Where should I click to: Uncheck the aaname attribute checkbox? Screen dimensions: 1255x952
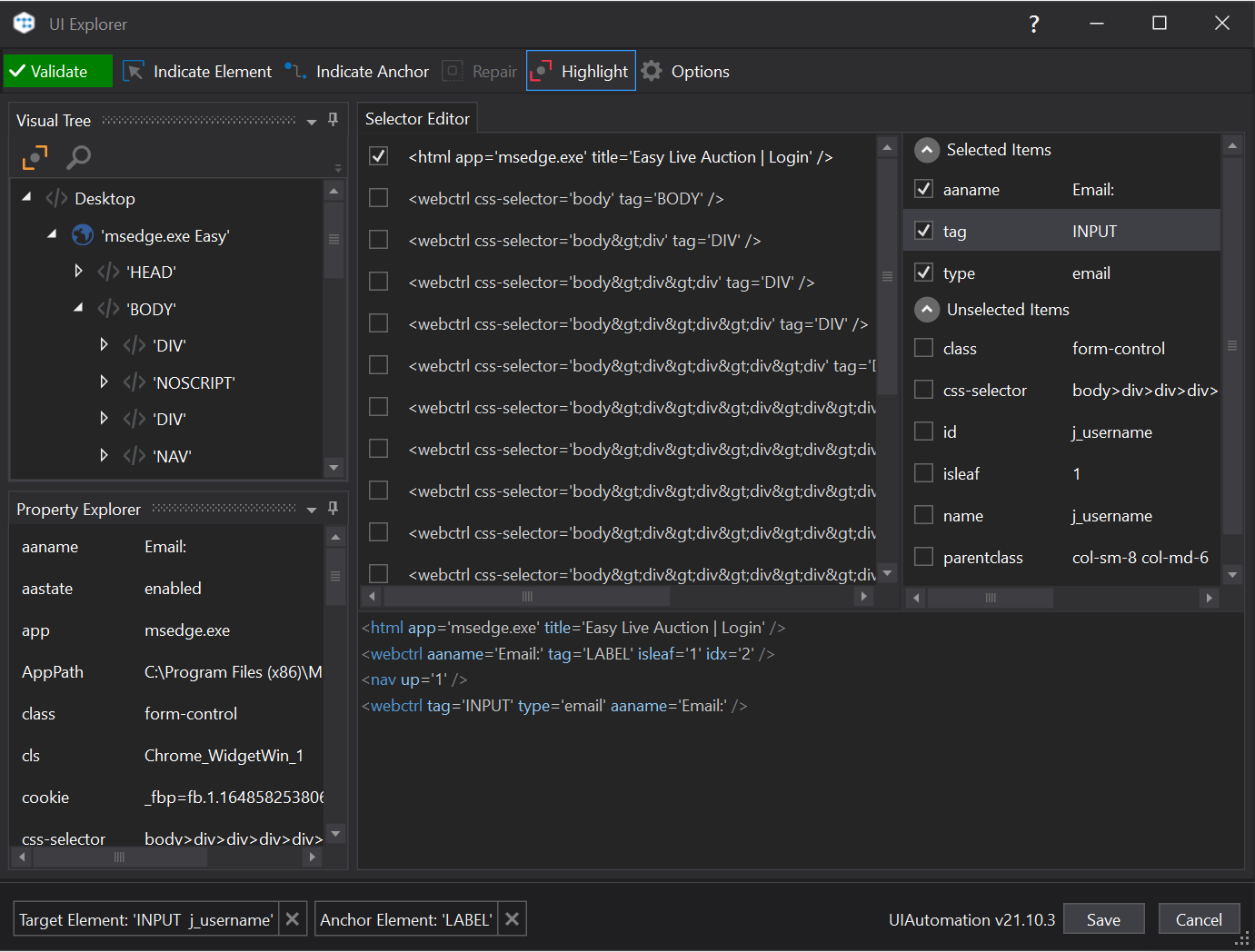923,189
